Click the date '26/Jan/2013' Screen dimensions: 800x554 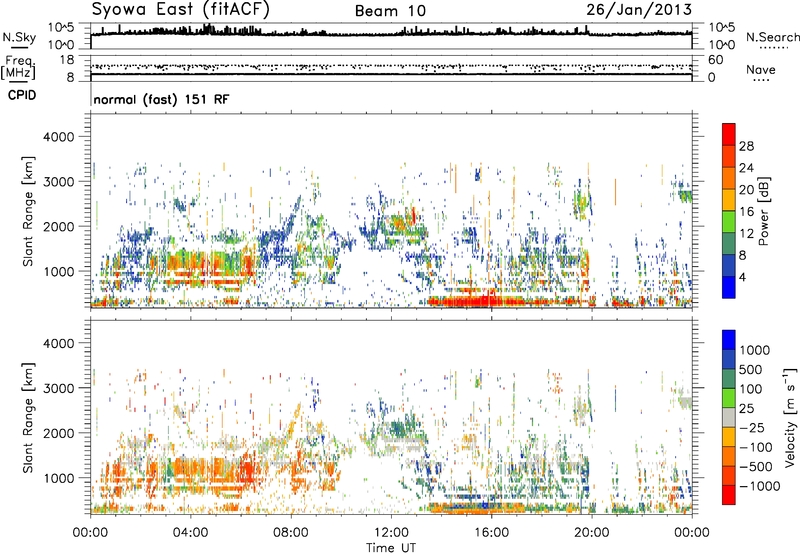click(x=639, y=9)
